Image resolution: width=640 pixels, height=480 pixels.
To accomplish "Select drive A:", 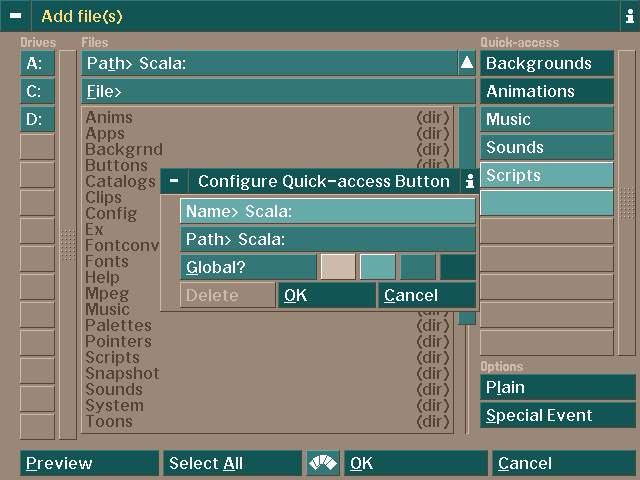I will 37,63.
